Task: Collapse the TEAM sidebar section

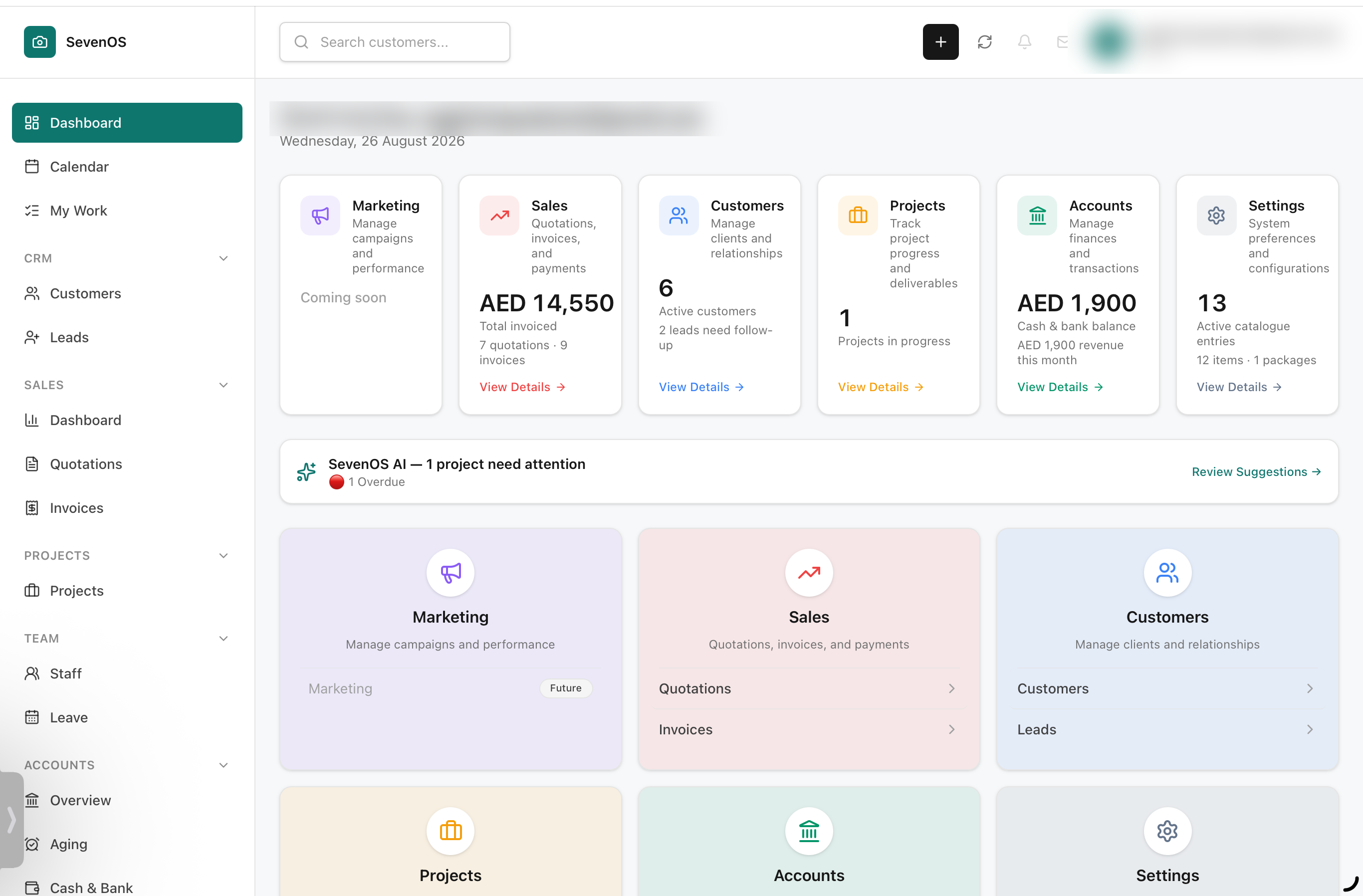Action: pyautogui.click(x=224, y=639)
